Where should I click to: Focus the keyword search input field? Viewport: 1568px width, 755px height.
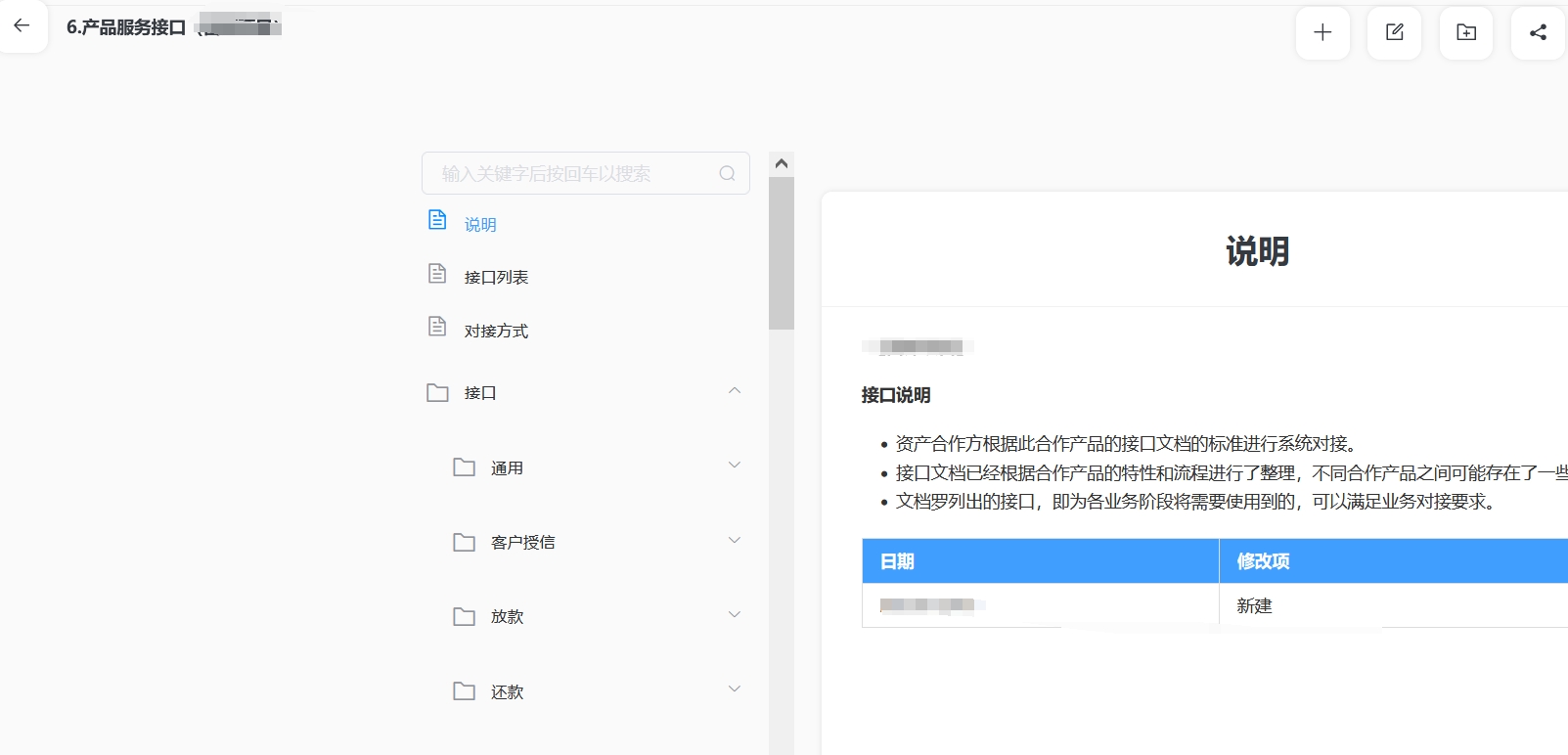click(x=585, y=173)
